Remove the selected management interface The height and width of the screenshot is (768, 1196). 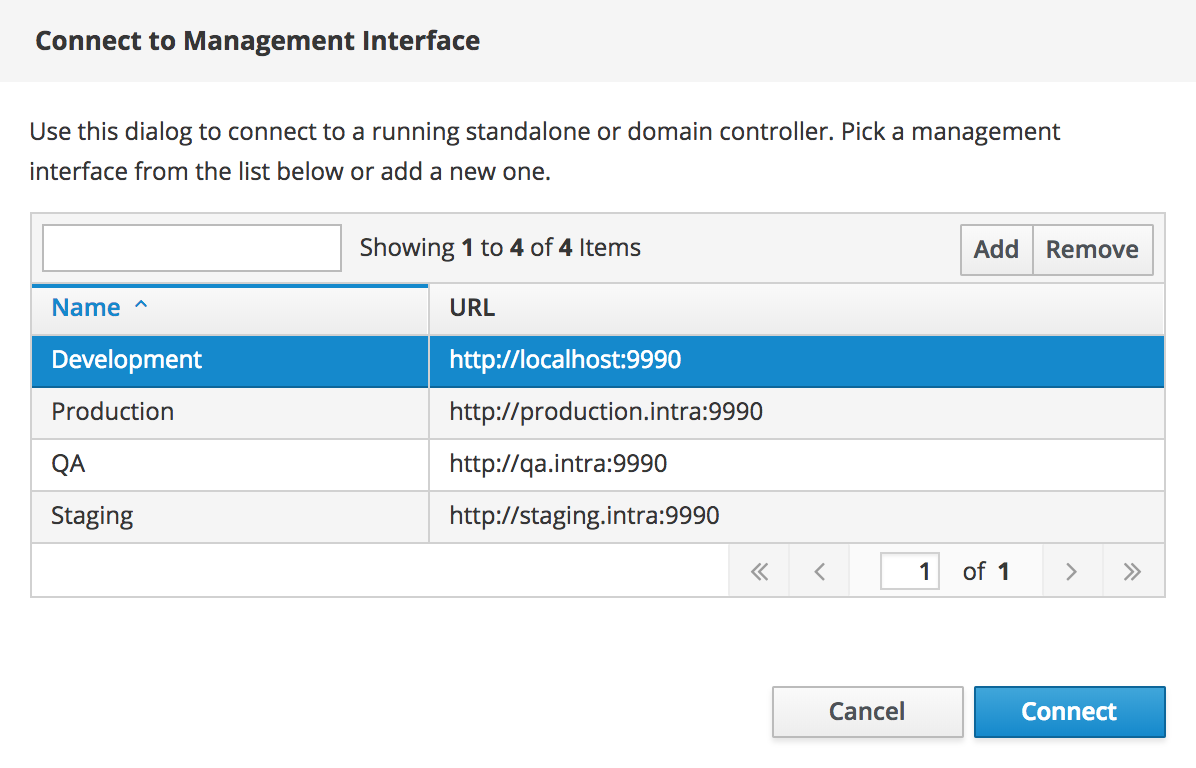[x=1092, y=249]
